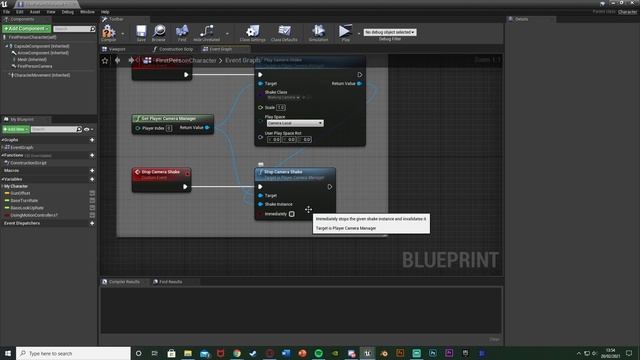
Task: Open the Add Component dropdown
Action: (27, 29)
